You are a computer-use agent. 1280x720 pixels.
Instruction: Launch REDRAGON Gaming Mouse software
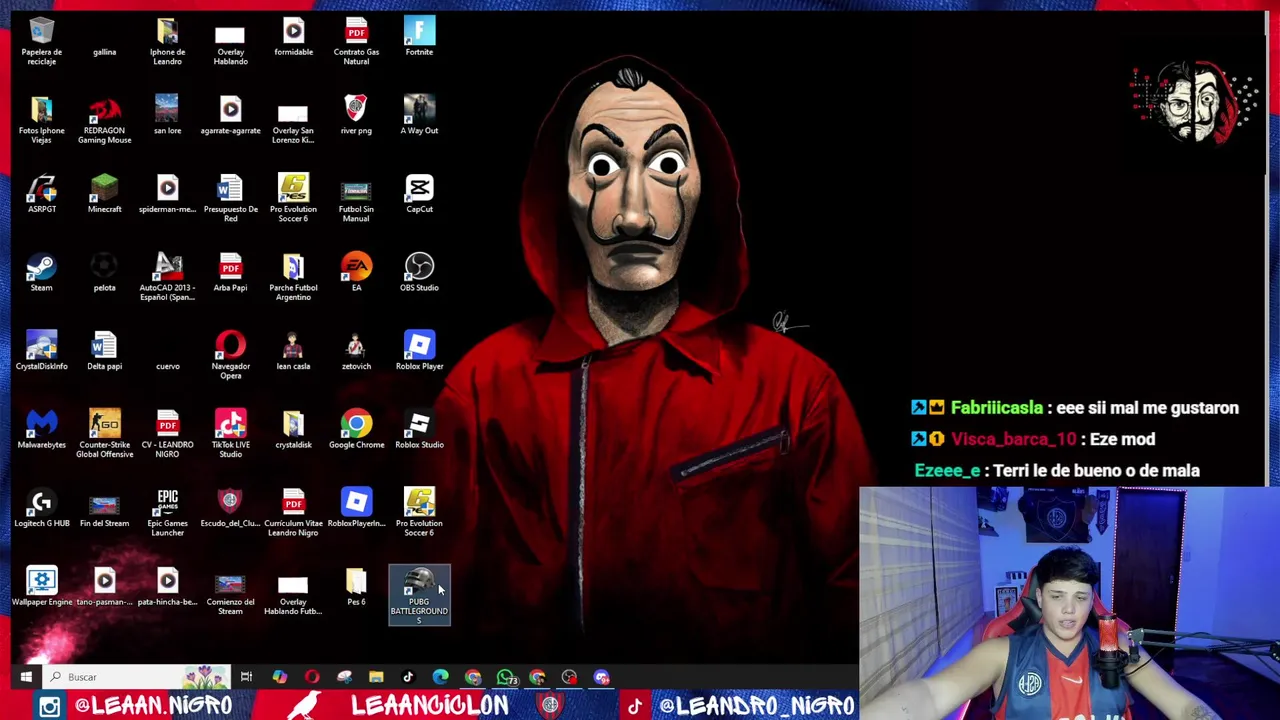104,120
